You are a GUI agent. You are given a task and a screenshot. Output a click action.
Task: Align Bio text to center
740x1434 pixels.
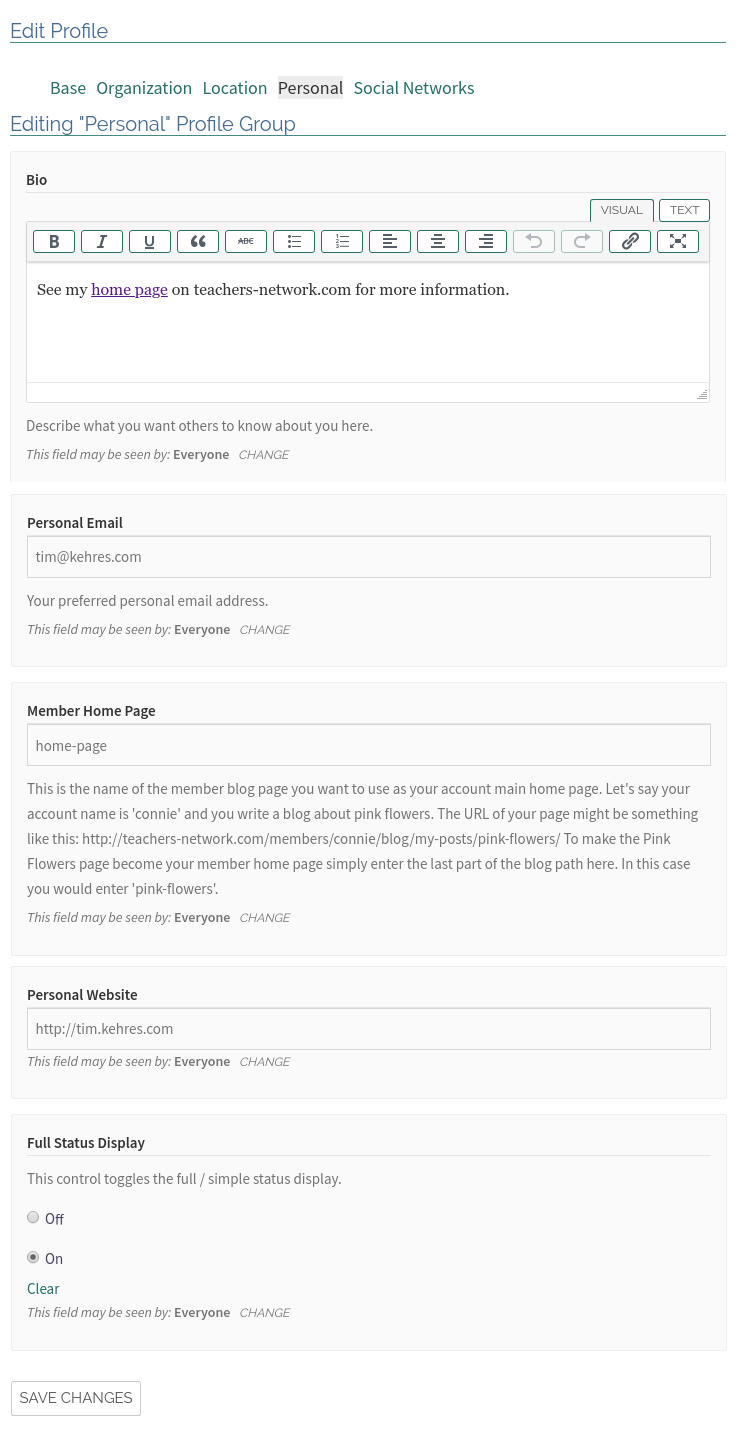tap(438, 241)
